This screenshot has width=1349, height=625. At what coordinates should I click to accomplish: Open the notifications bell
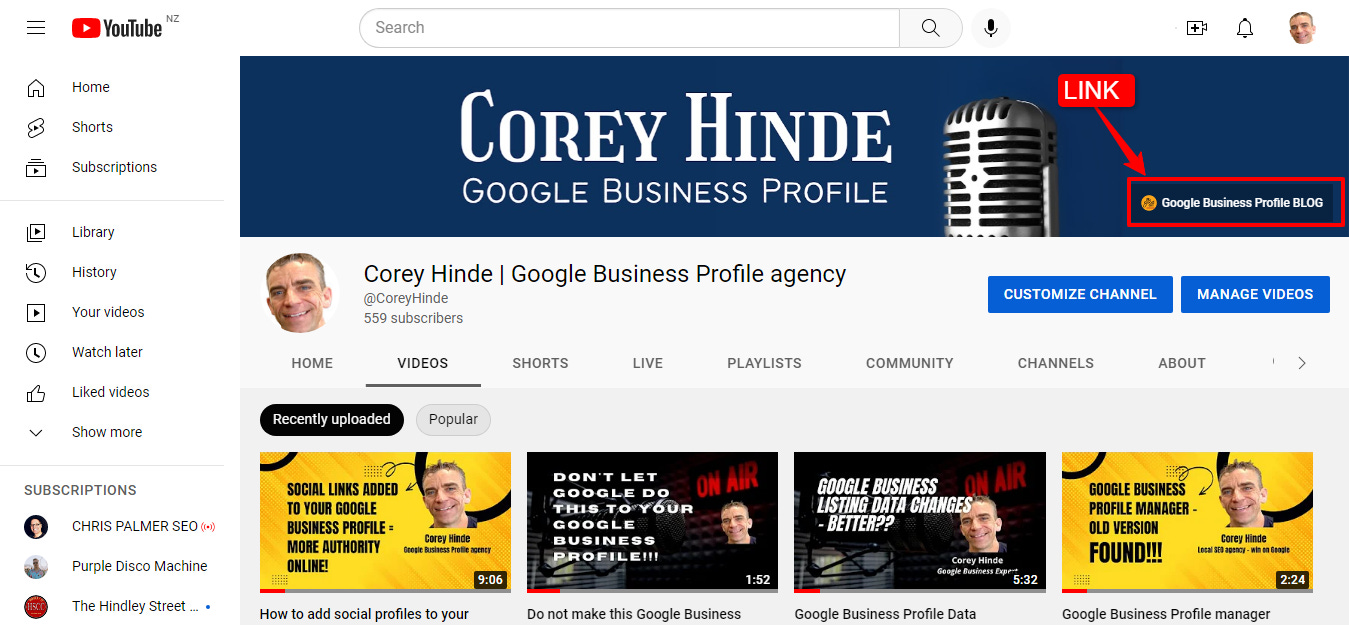1245,28
